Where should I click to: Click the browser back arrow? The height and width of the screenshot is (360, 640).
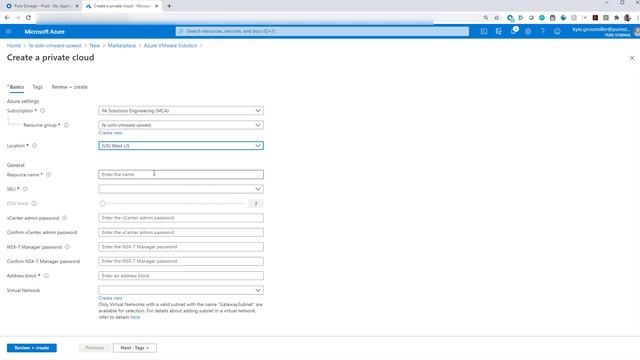click(7, 18)
